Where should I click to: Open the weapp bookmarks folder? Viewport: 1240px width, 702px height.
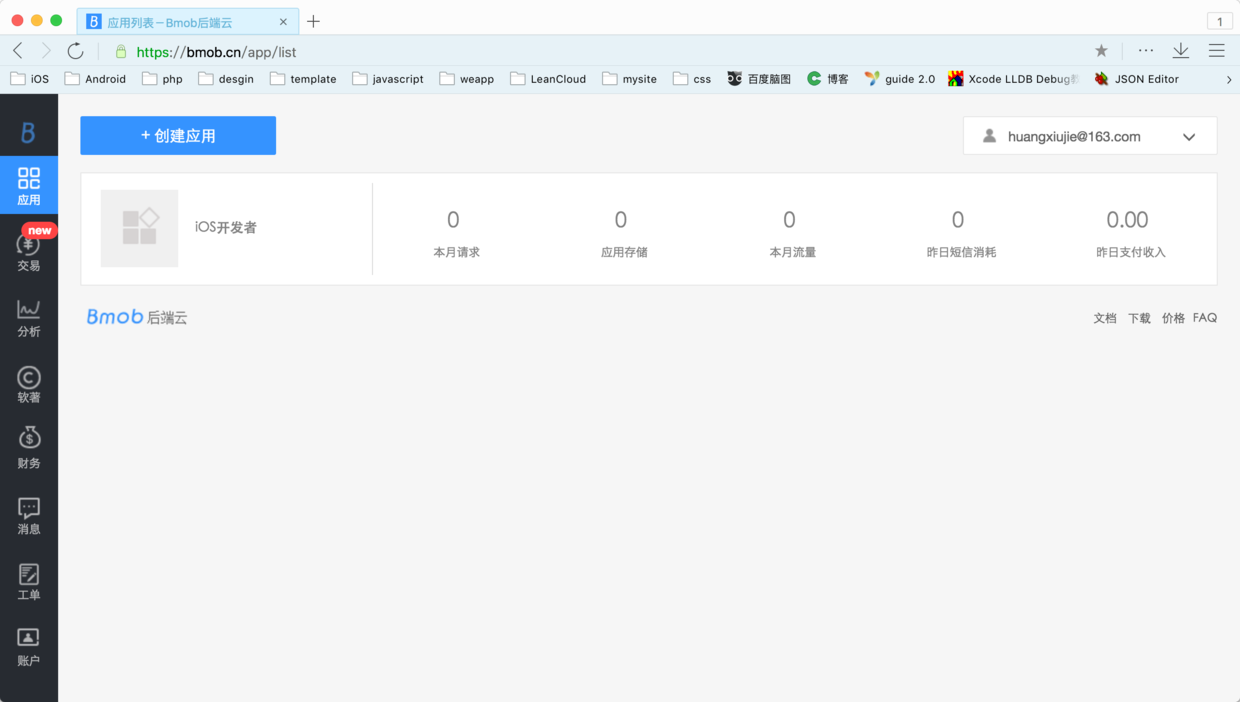(x=467, y=79)
